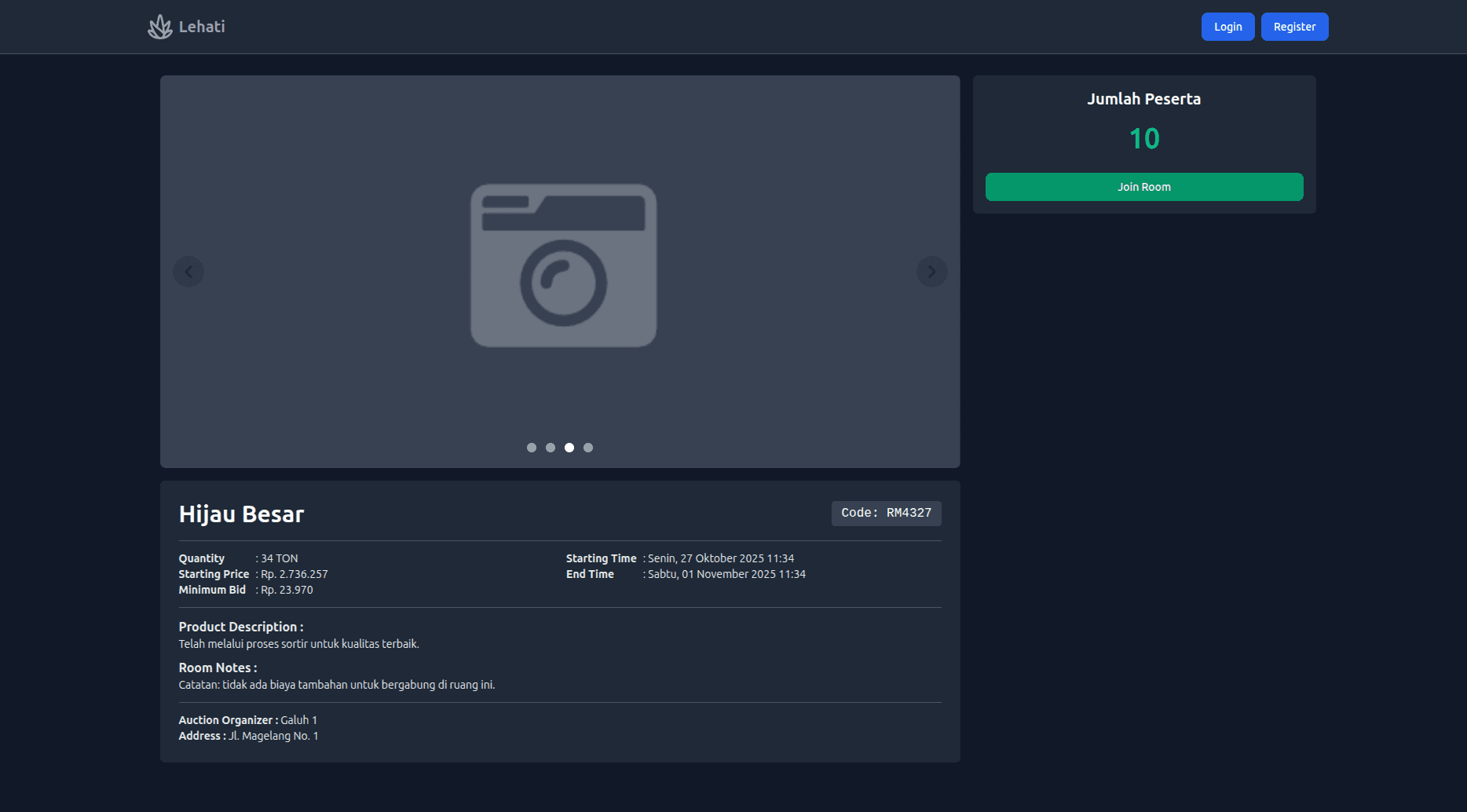Jump to the fourth carousel slide dot

[x=588, y=448]
